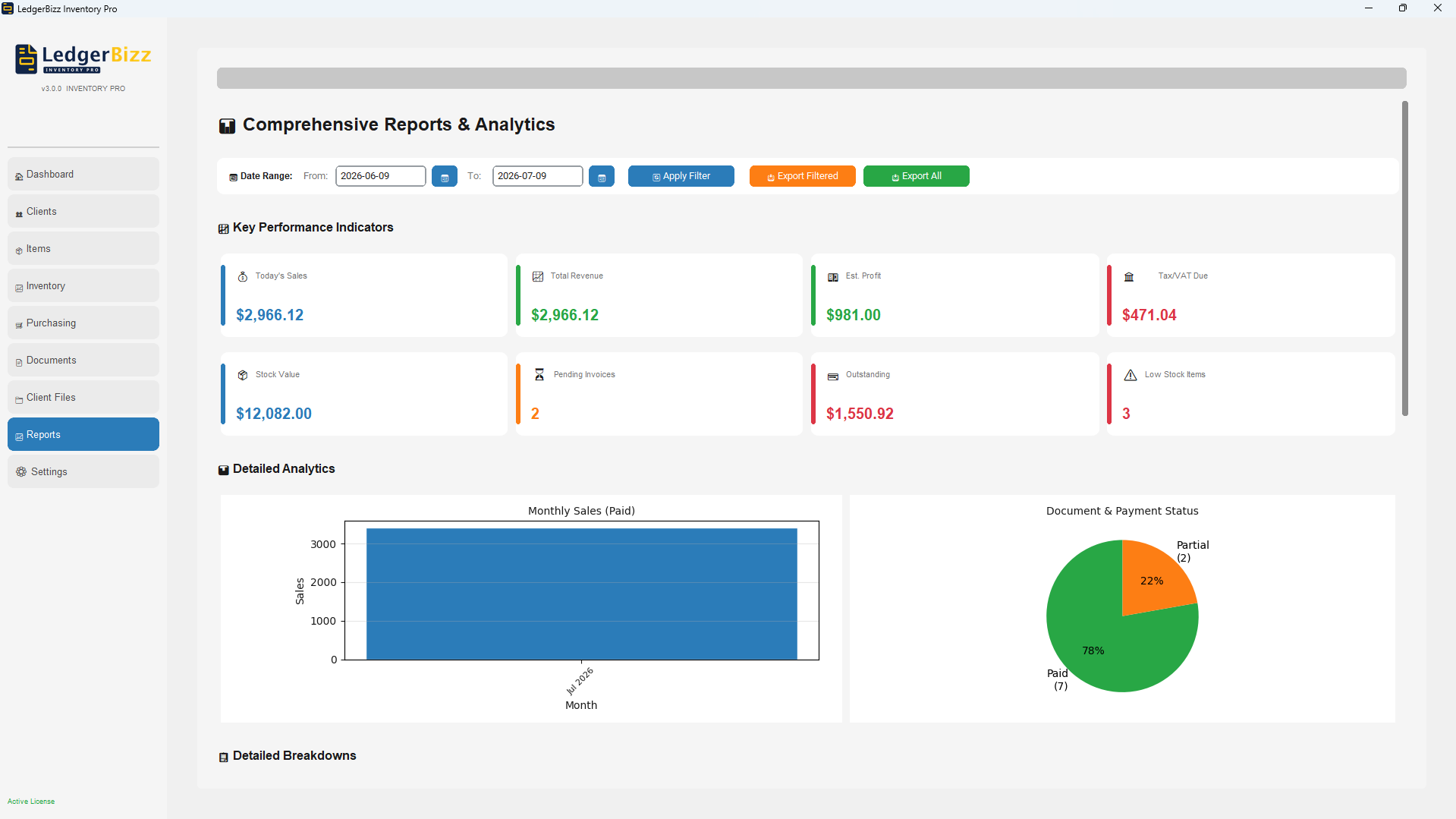Screen dimensions: 1456x819
Task: Select the Reports sidebar item
Action: [83, 435]
